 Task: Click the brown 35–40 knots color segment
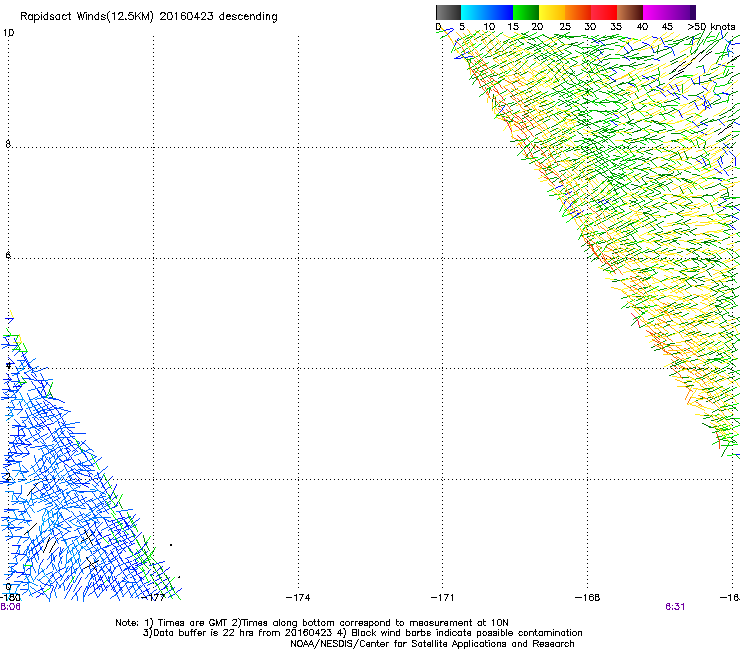(x=630, y=12)
